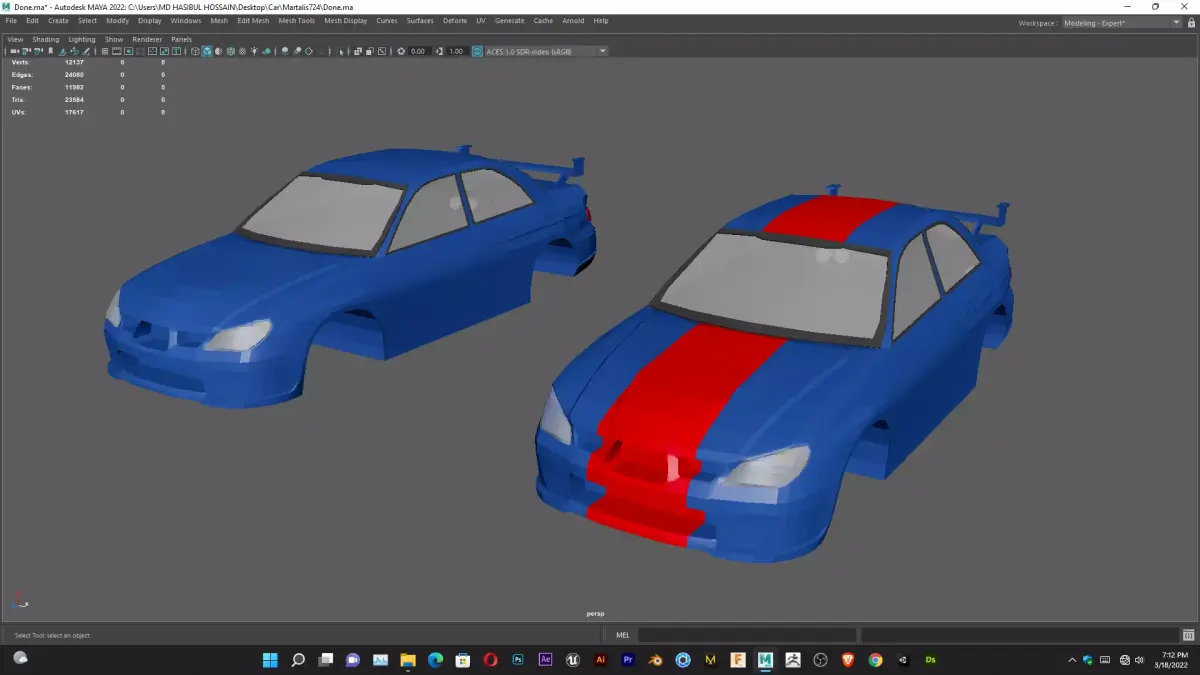Open the panel View menu

pos(15,40)
